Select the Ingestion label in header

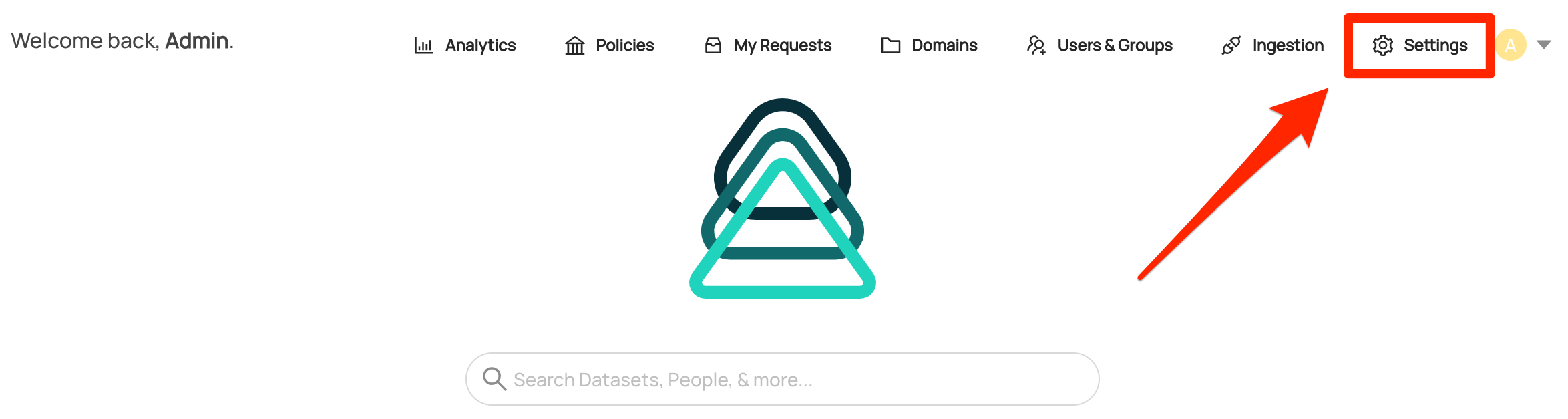point(1288,45)
